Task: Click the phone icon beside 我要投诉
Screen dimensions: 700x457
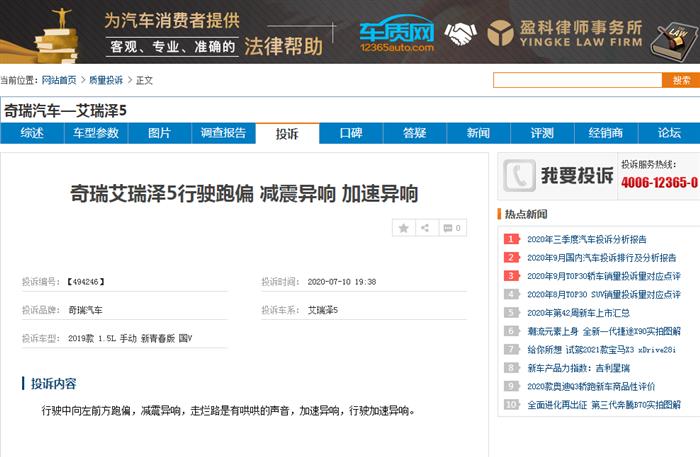Action: (x=519, y=176)
